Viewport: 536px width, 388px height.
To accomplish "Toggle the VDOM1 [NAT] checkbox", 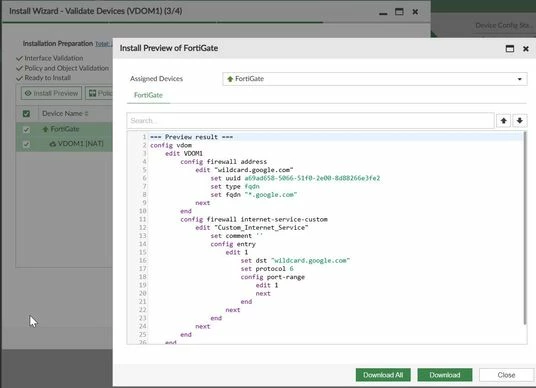I will 26,144.
